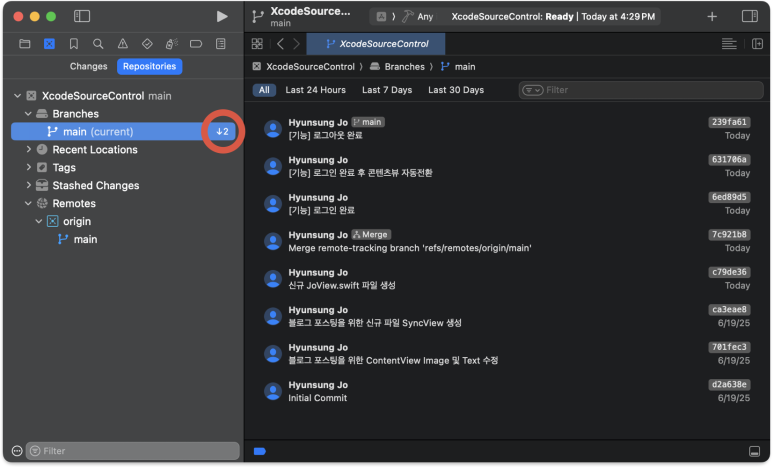Screen dimensions: 773x467
Task: Click XcodeSourceControl in the breadcrumb
Action: point(310,67)
